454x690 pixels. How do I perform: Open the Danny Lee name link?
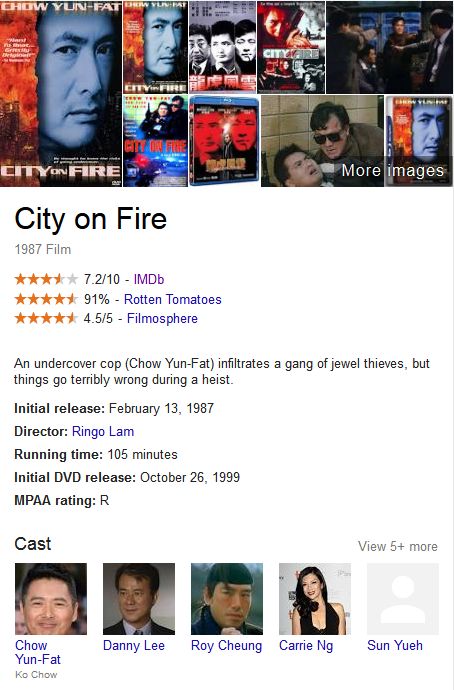(x=134, y=646)
